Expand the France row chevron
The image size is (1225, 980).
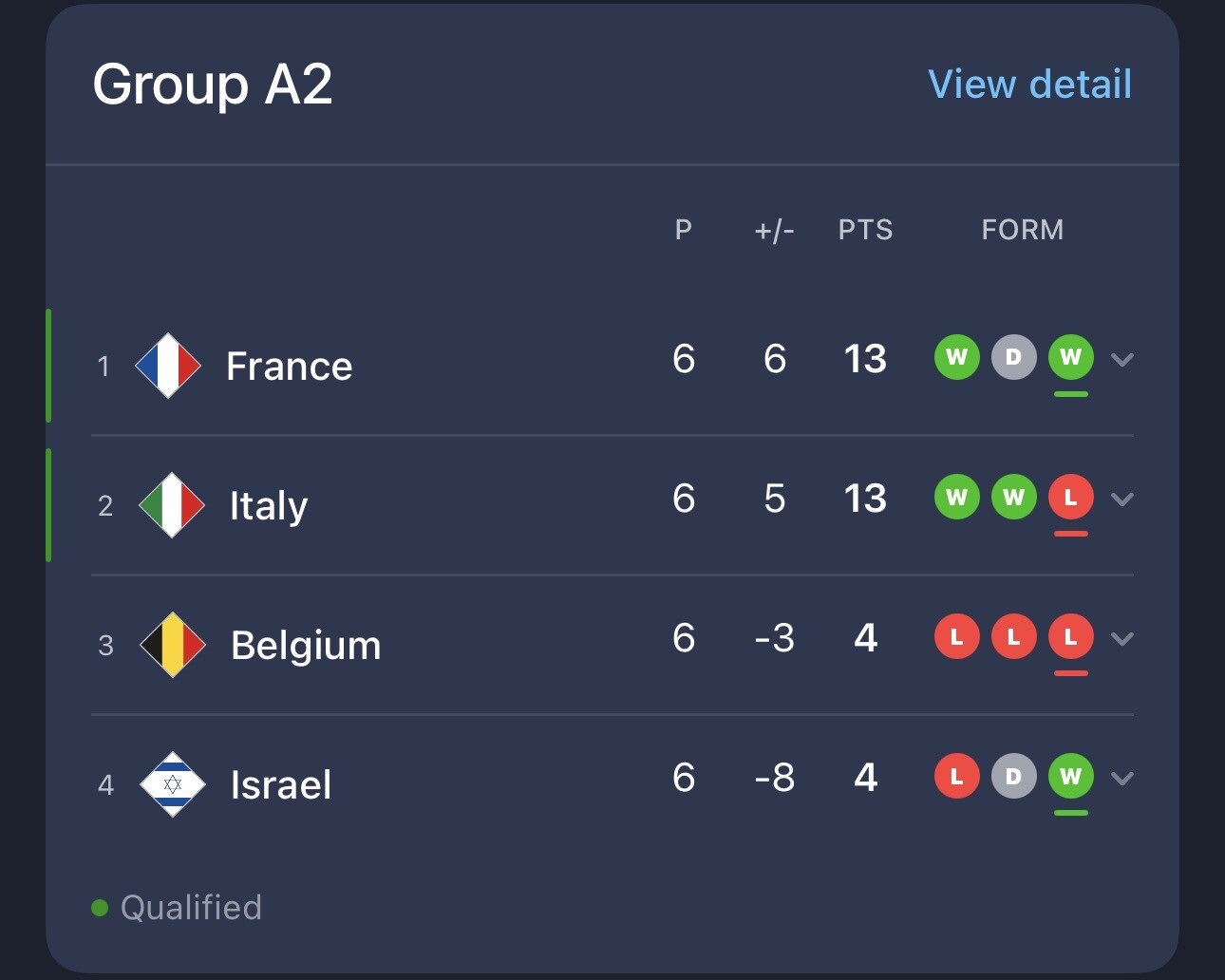[1122, 360]
